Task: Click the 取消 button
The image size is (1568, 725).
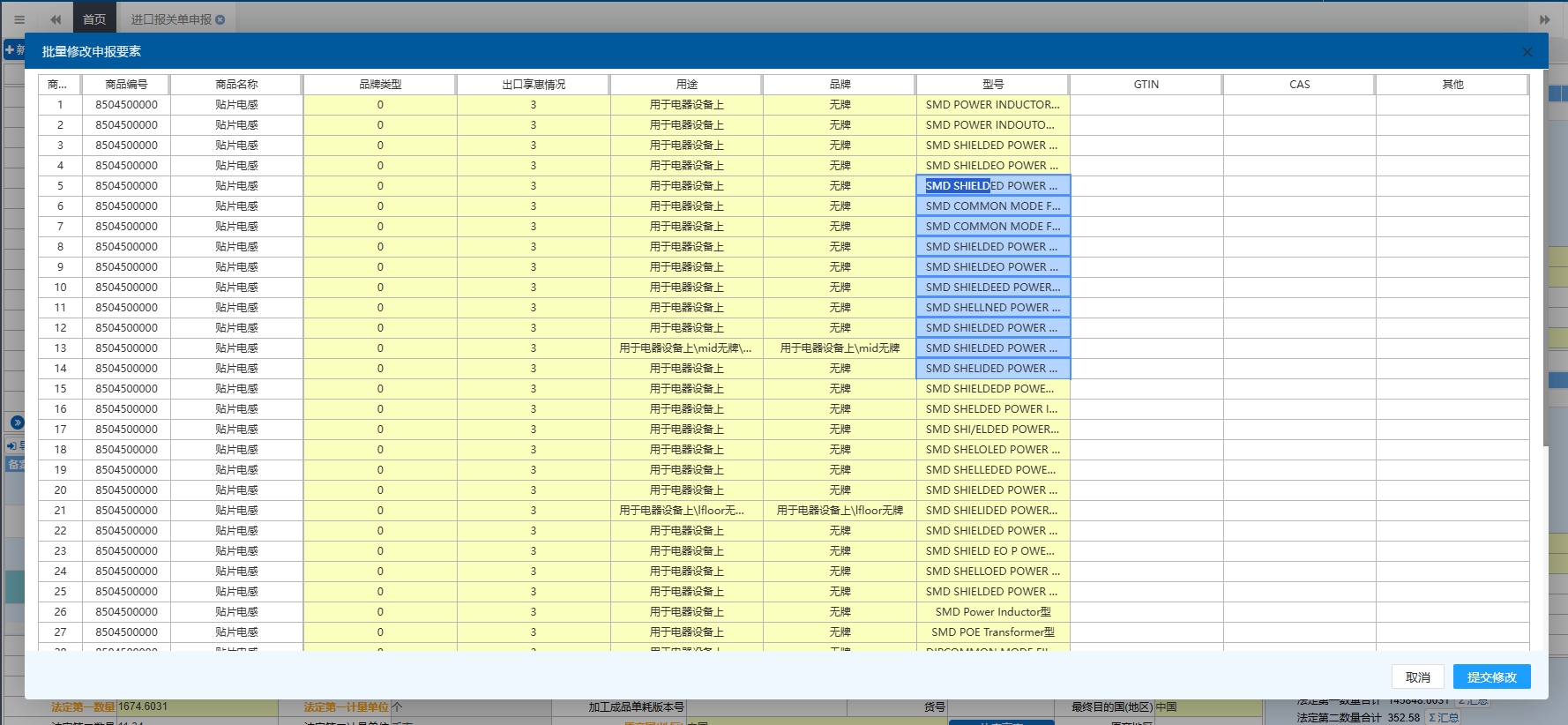Action: [1417, 677]
